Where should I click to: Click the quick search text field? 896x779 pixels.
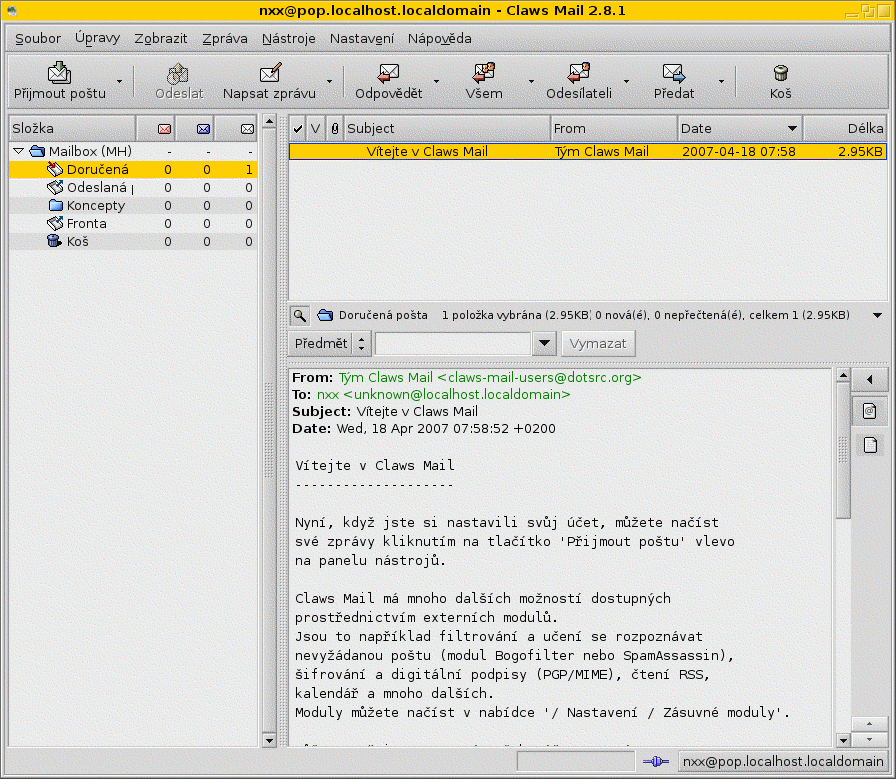pos(453,343)
